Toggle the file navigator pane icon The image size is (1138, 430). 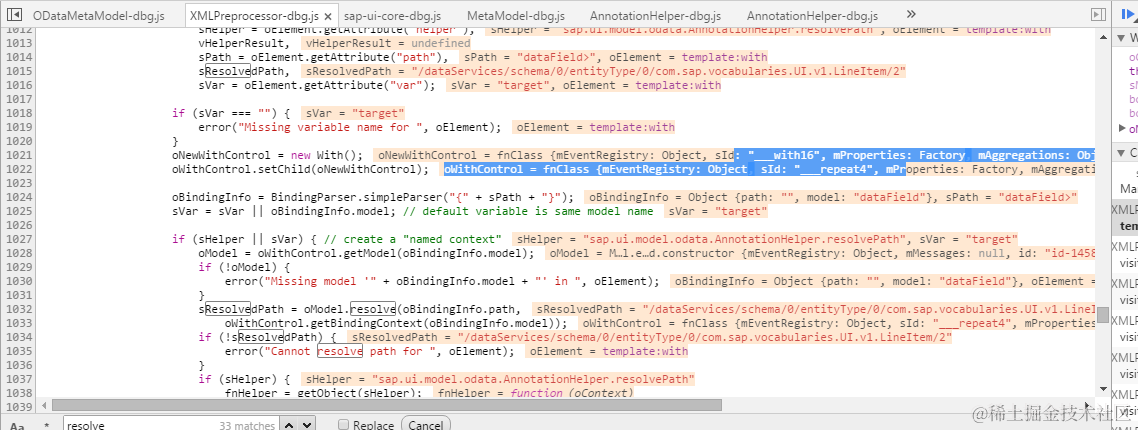click(13, 14)
